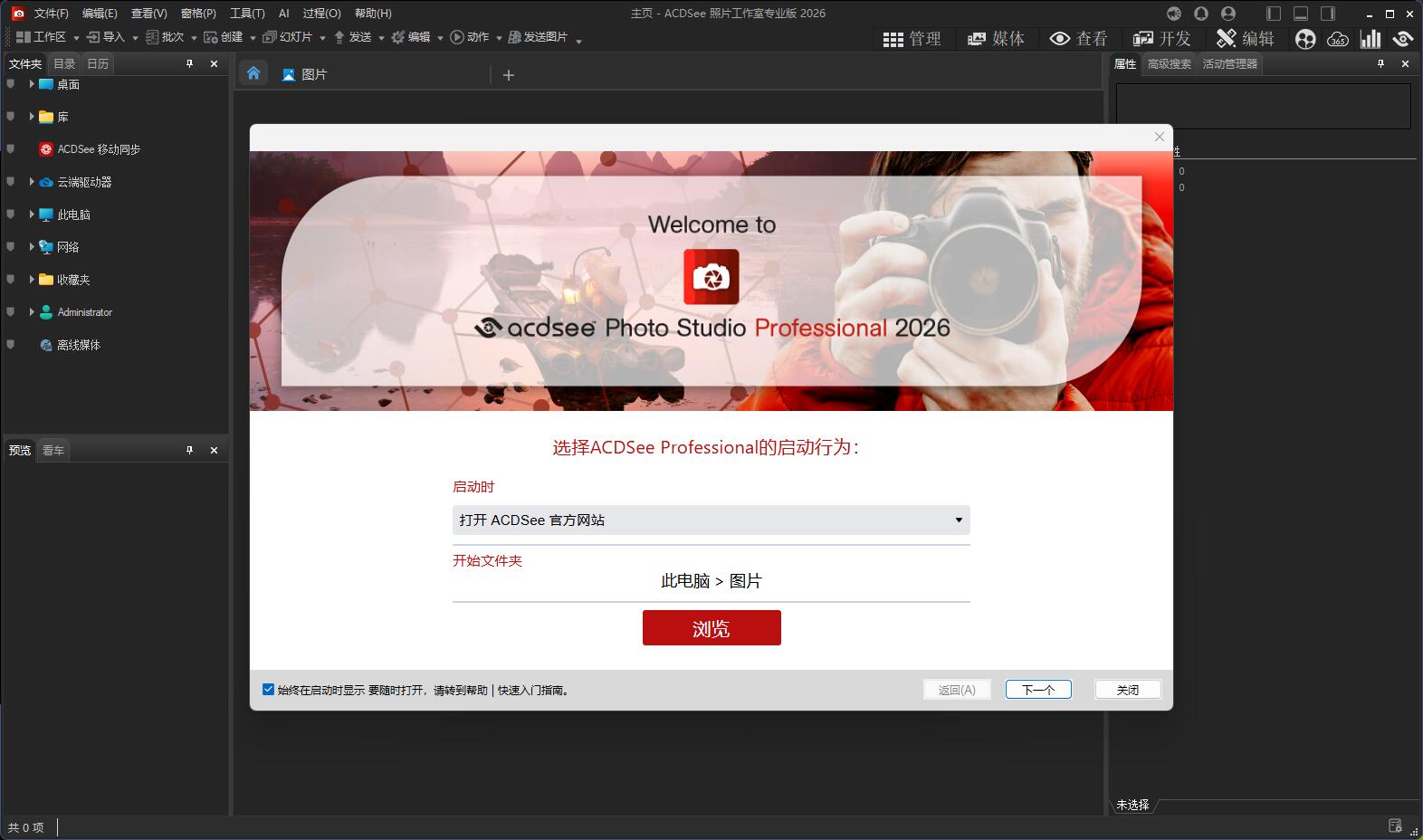Expand the 云端驱动器 tree node
The image size is (1423, 840).
pos(32,181)
